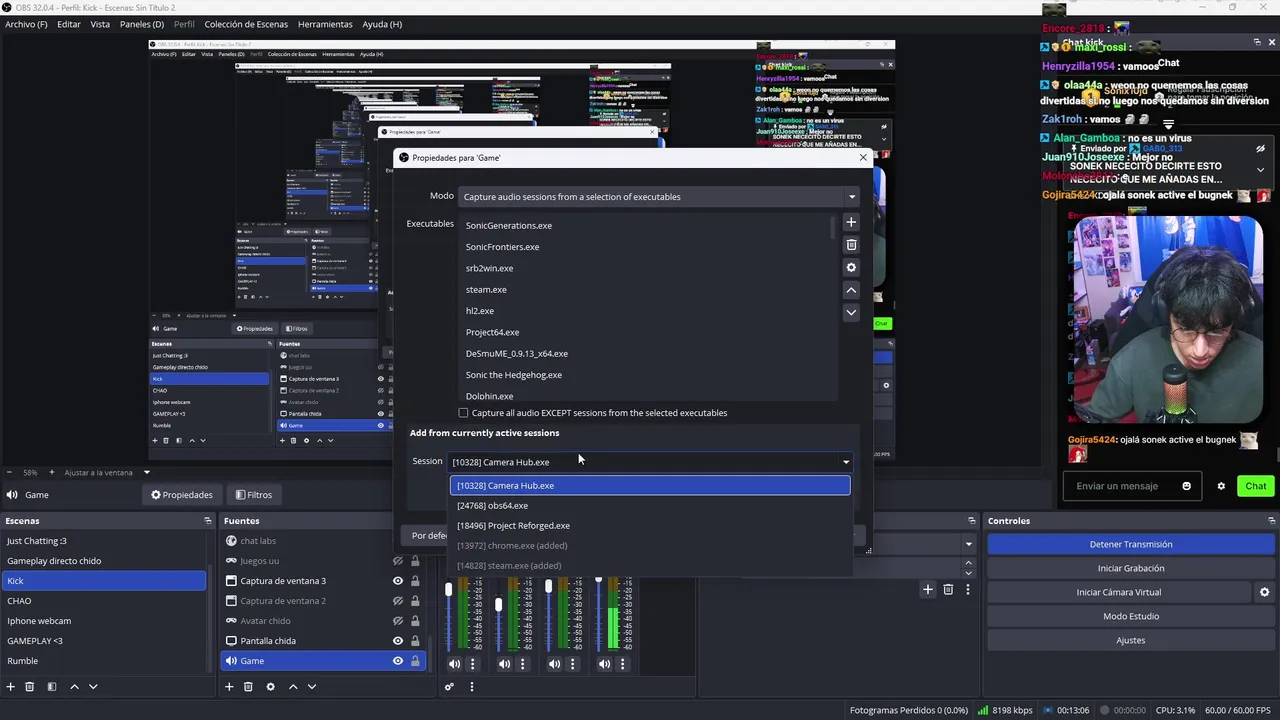Open emoji picker in chat message box

tap(1187, 486)
